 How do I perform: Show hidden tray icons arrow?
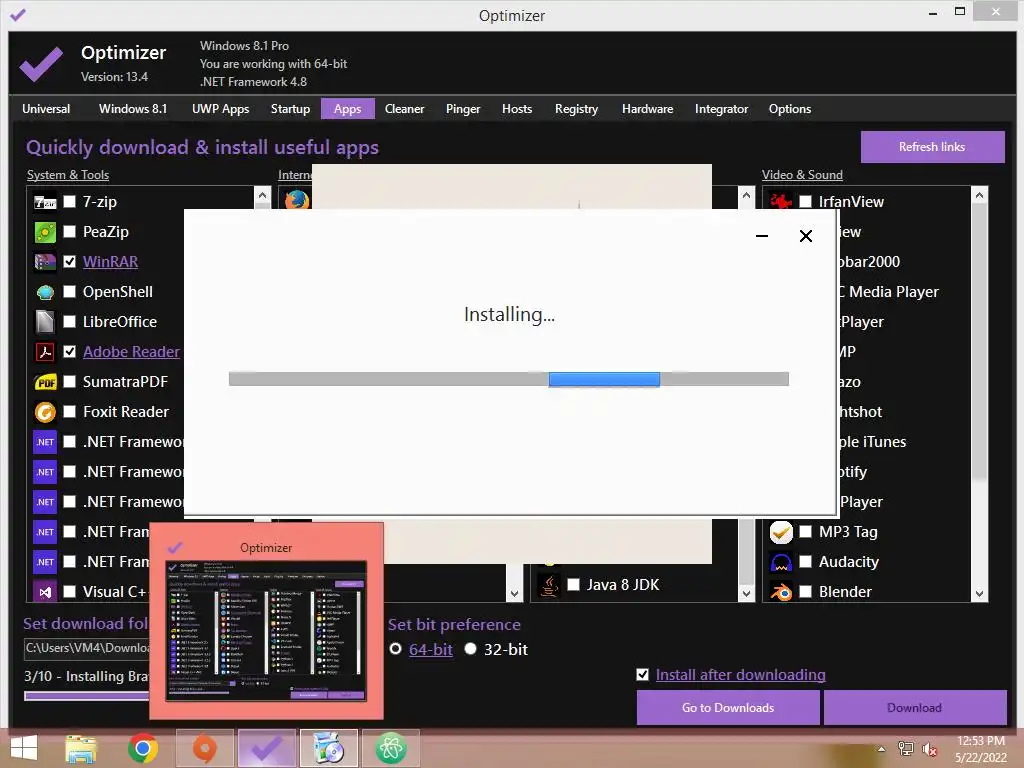(882, 749)
